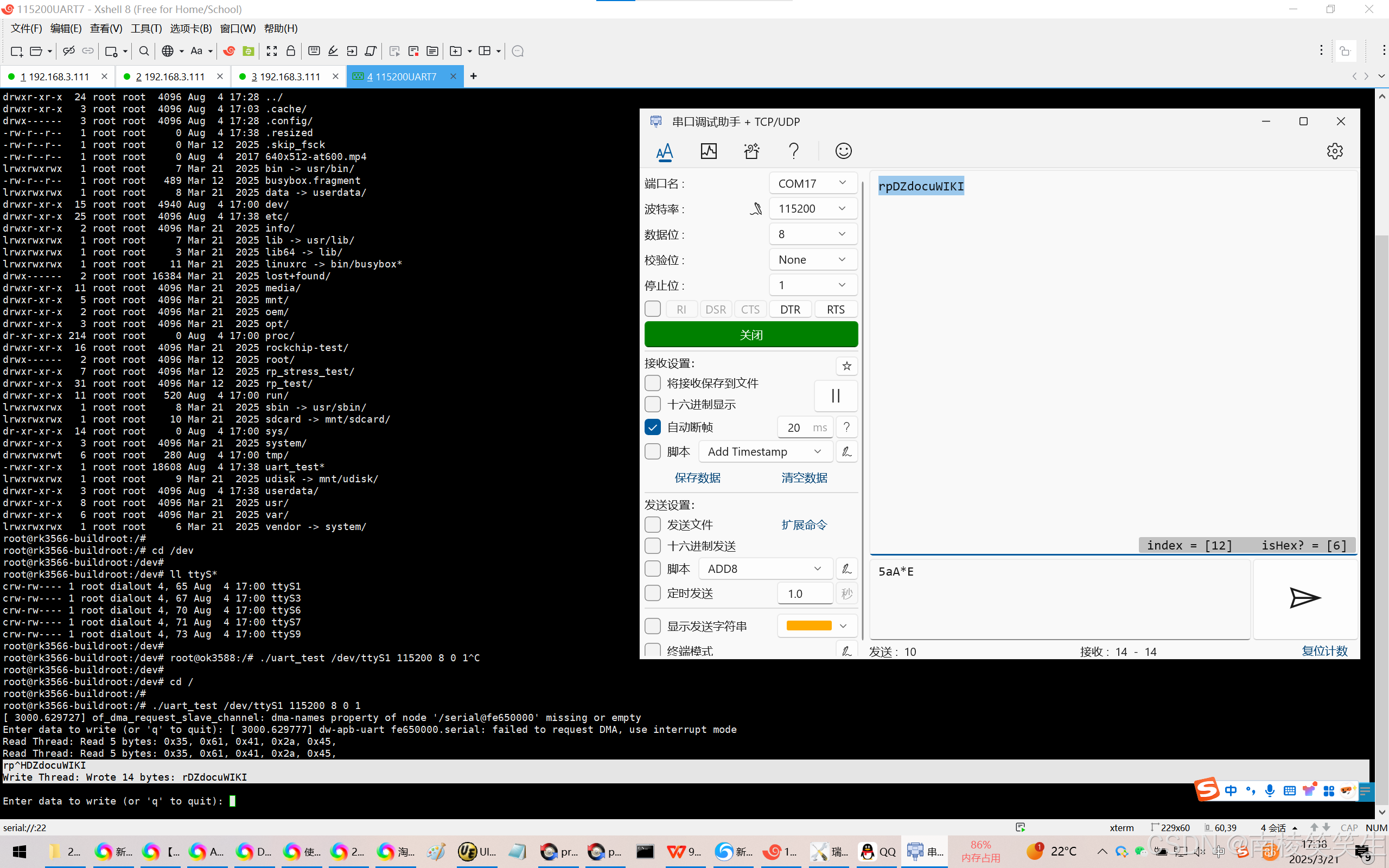Image resolution: width=1389 pixels, height=868 pixels.
Task: Click the orange send-string color swatch
Action: click(809, 626)
